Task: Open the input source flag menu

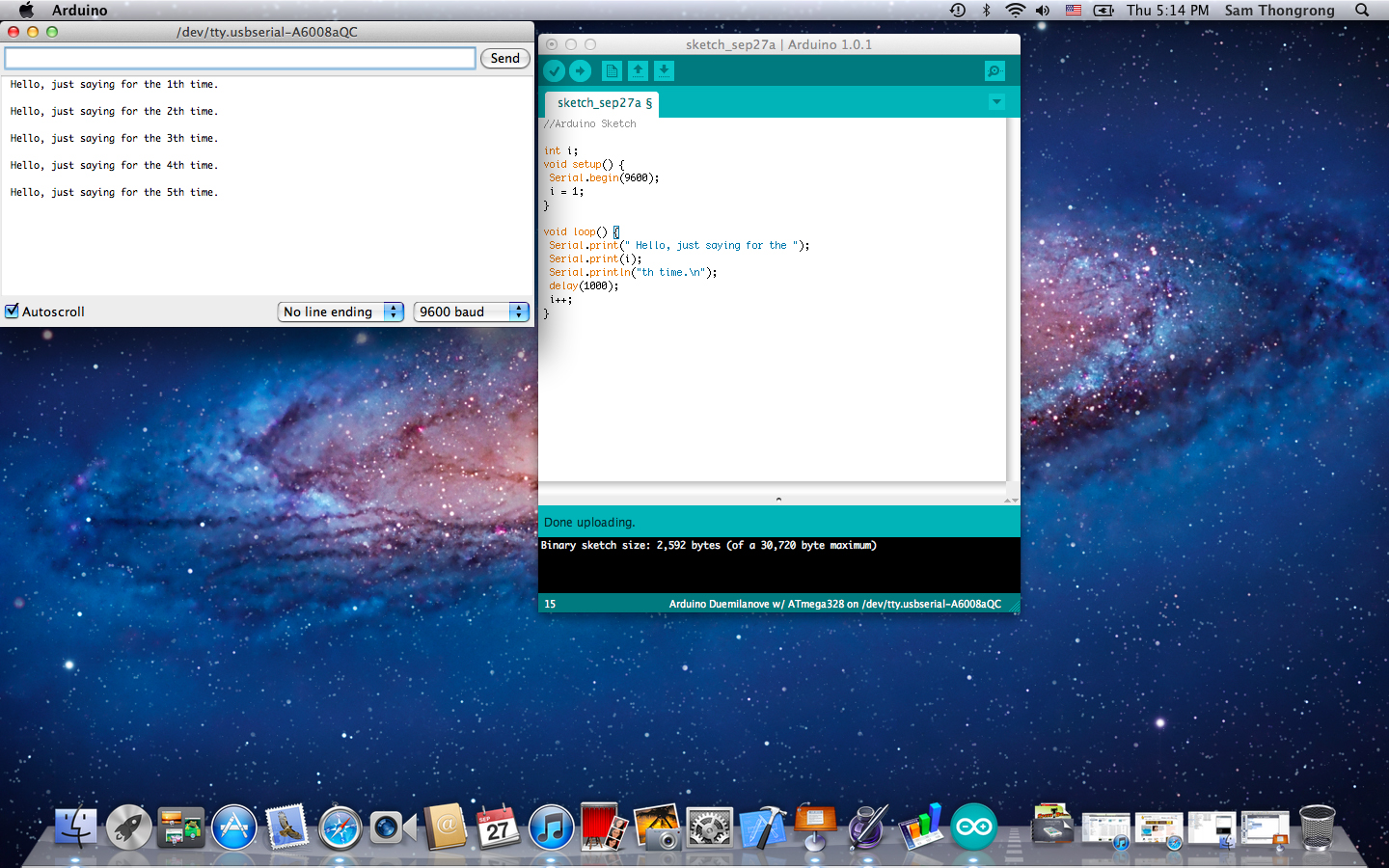Action: 1074,11
